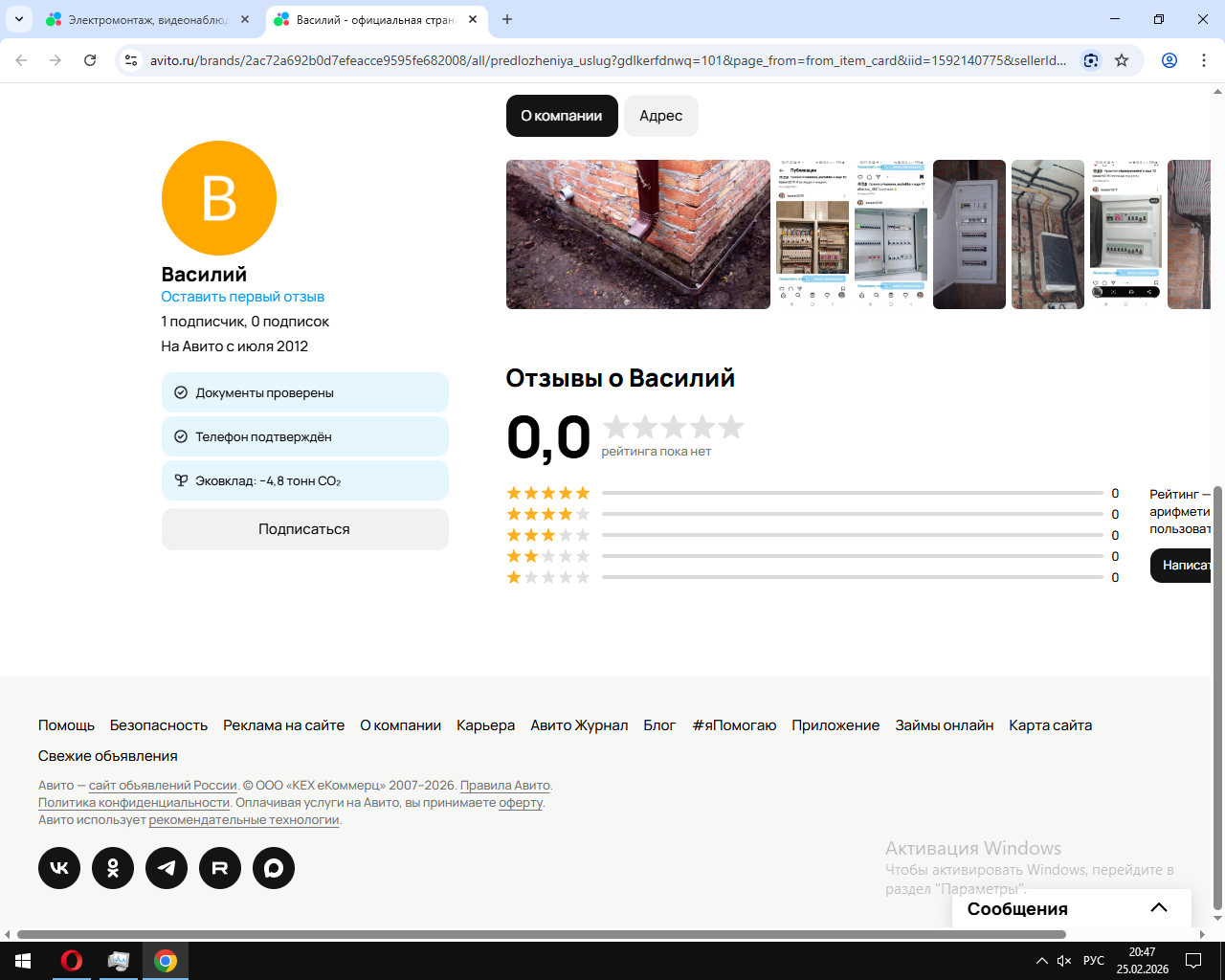Viewport: 1225px width, 980px height.
Task: Open оферту link in footer
Action: 521,803
